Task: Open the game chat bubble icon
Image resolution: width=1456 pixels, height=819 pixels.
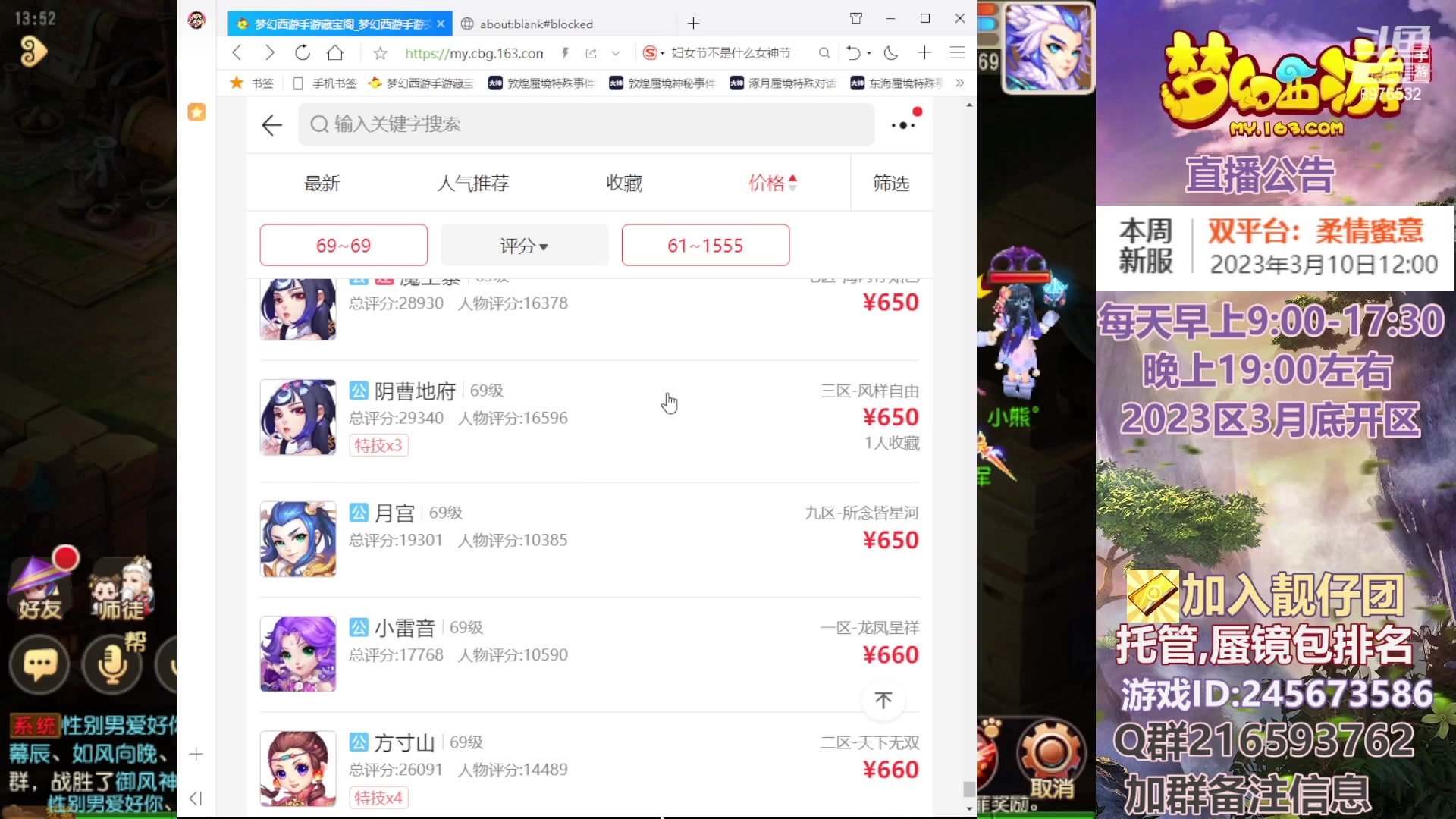Action: [x=39, y=666]
